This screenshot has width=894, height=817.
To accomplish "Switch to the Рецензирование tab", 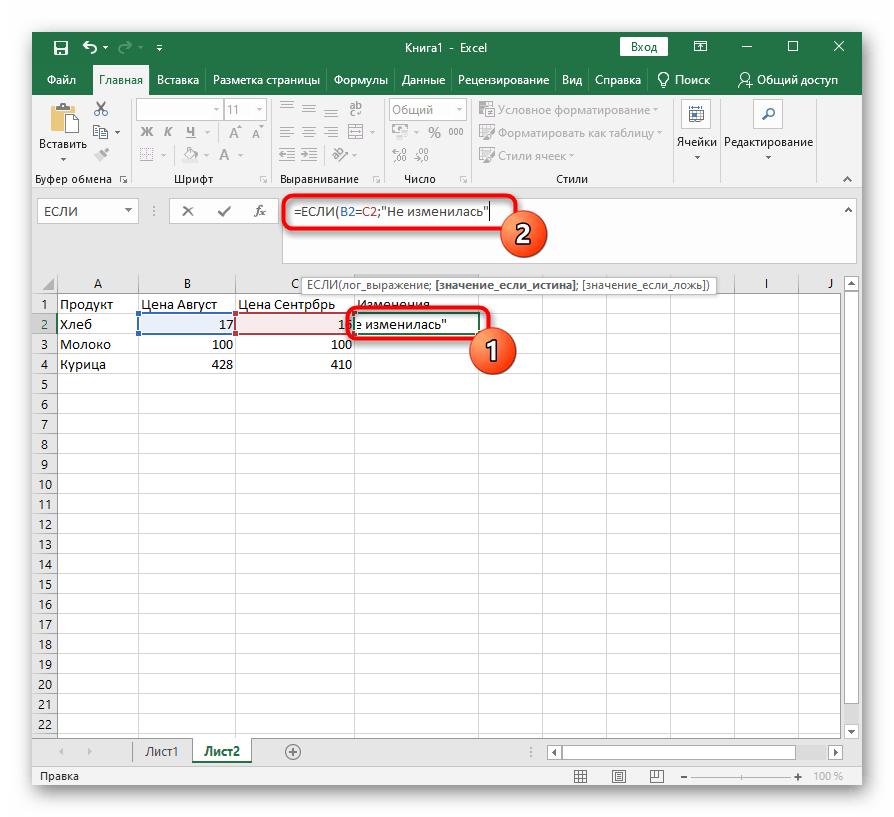I will 503,80.
